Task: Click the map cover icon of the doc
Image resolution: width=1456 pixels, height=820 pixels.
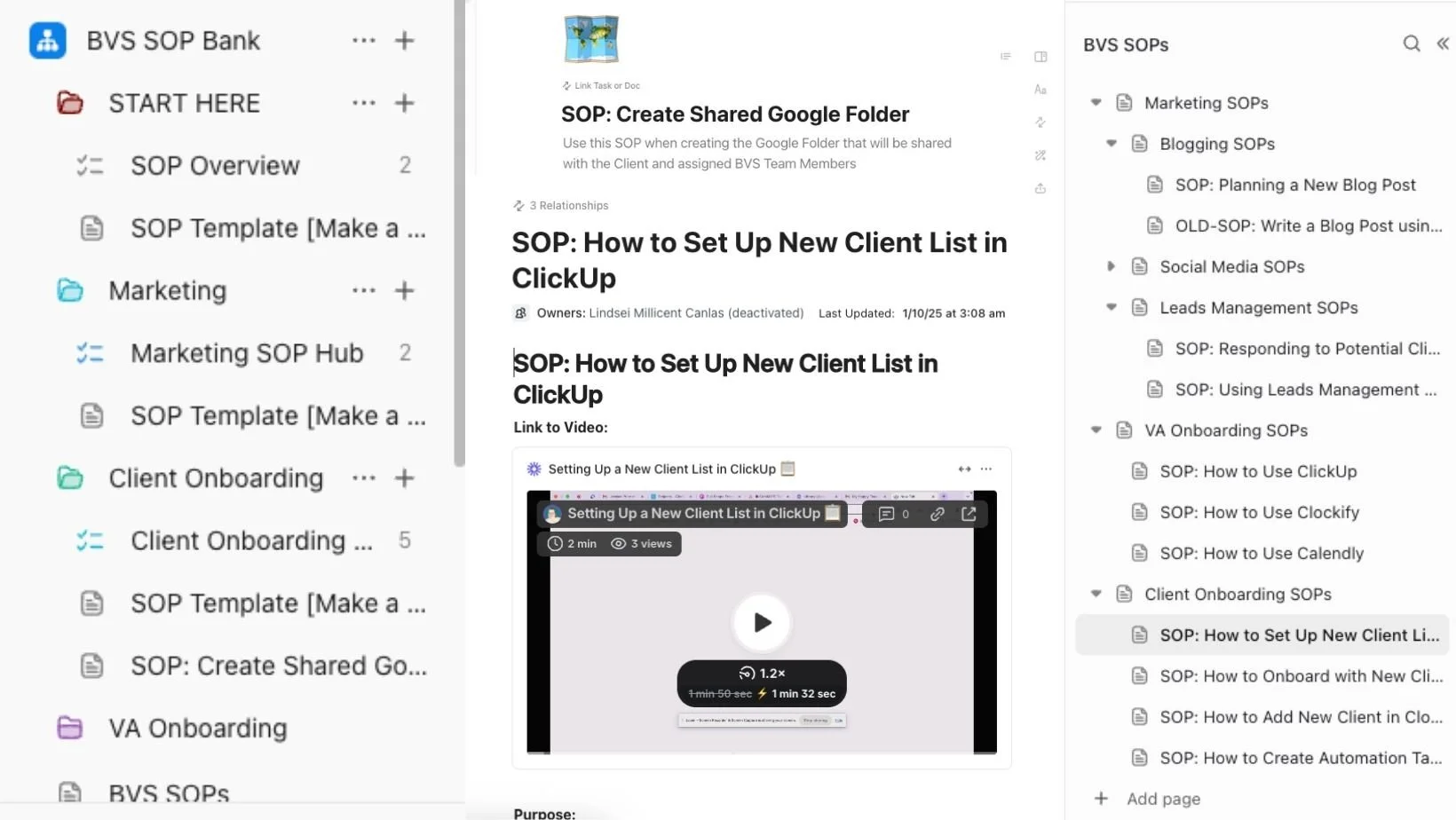Action: point(591,39)
